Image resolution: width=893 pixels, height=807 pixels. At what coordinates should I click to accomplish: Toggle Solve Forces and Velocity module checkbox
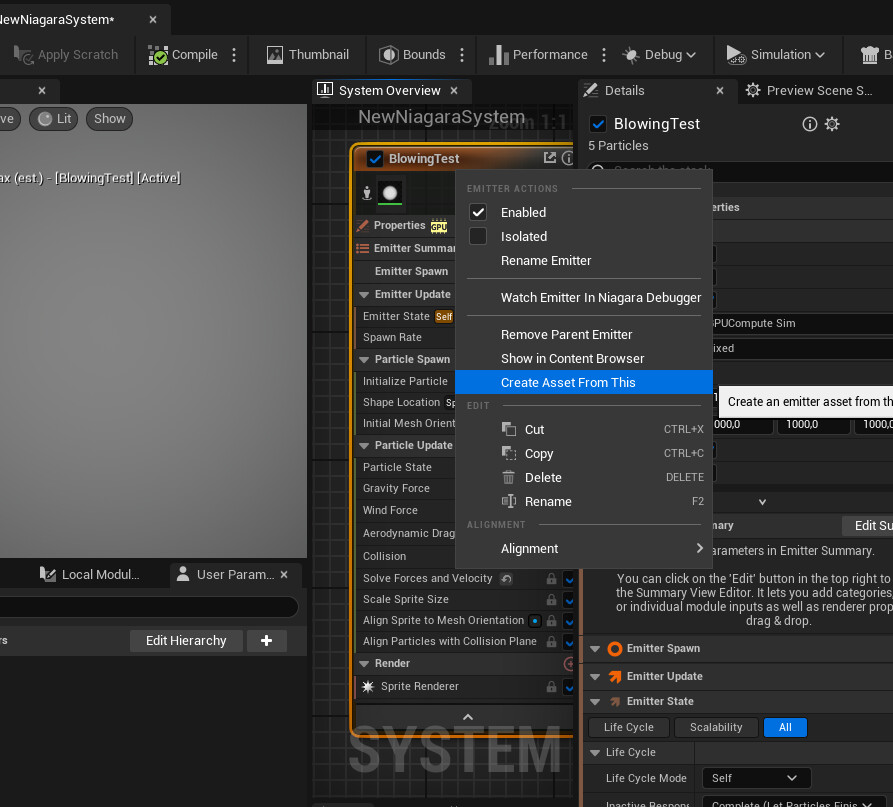(x=568, y=579)
